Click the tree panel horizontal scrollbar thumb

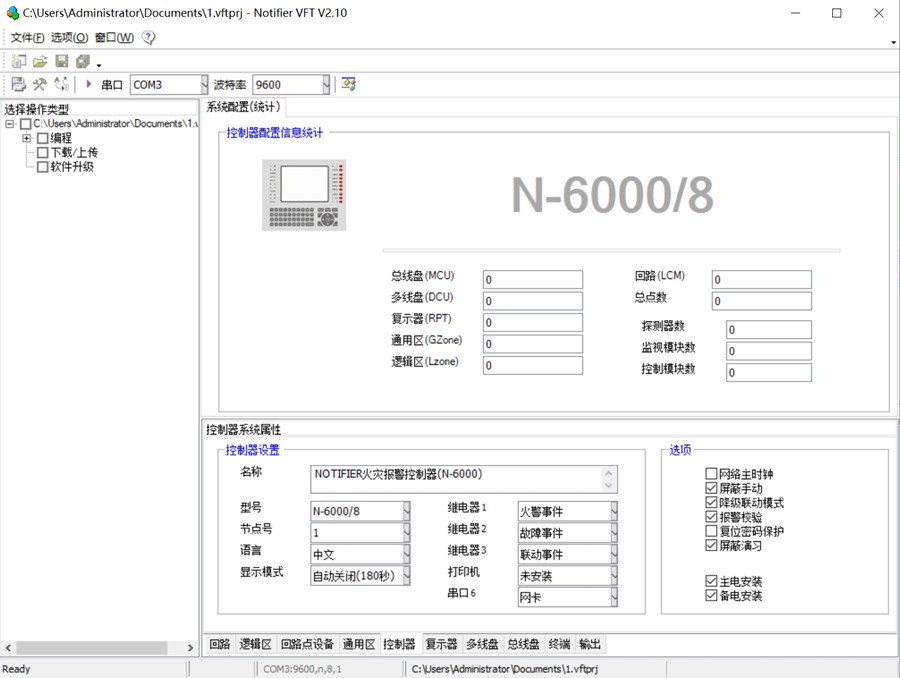pos(92,648)
